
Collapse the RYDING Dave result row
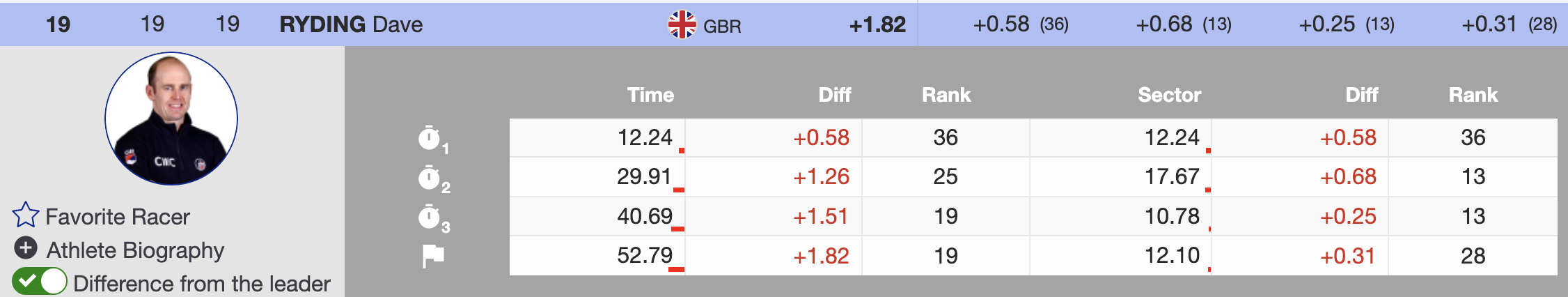pyautogui.click(x=351, y=24)
